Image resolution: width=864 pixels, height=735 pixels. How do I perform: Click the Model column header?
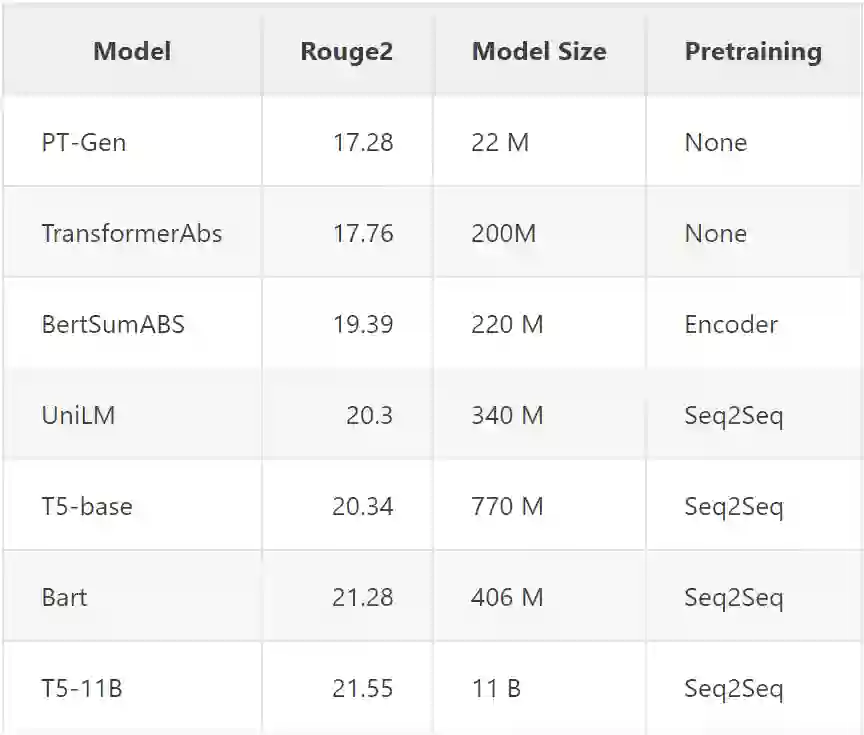coord(132,52)
